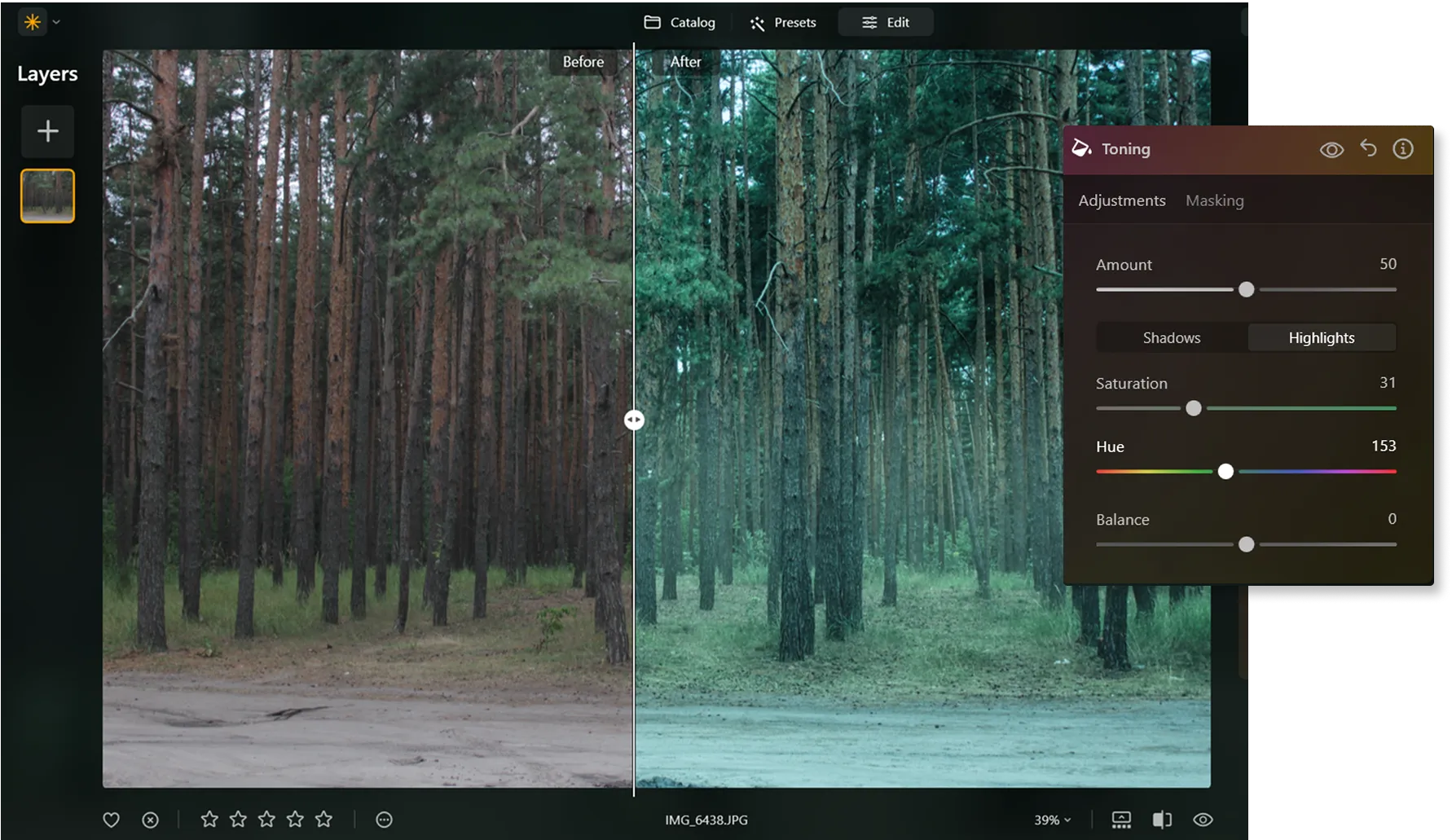Rate photo three stars

[x=266, y=819]
